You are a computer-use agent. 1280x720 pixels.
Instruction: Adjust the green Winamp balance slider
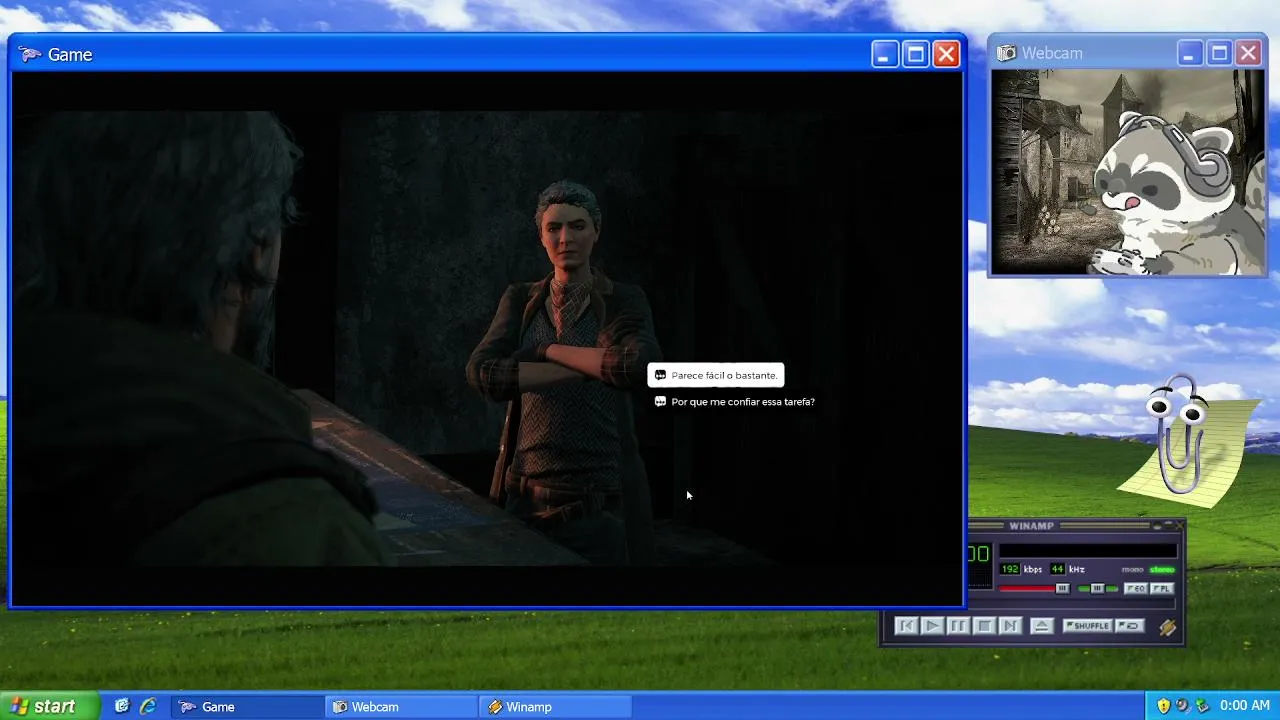tap(1097, 589)
